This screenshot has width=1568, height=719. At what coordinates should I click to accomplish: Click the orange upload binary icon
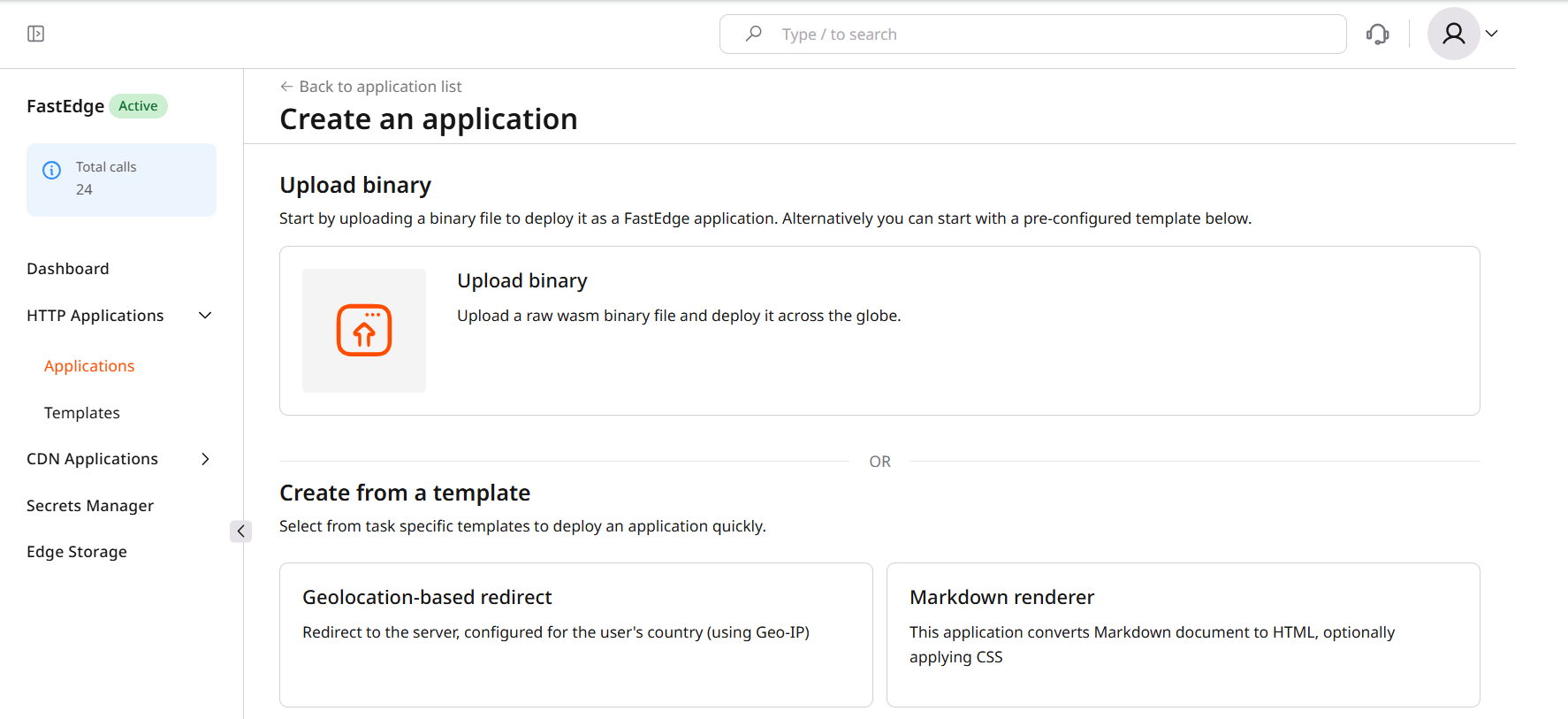(x=364, y=331)
